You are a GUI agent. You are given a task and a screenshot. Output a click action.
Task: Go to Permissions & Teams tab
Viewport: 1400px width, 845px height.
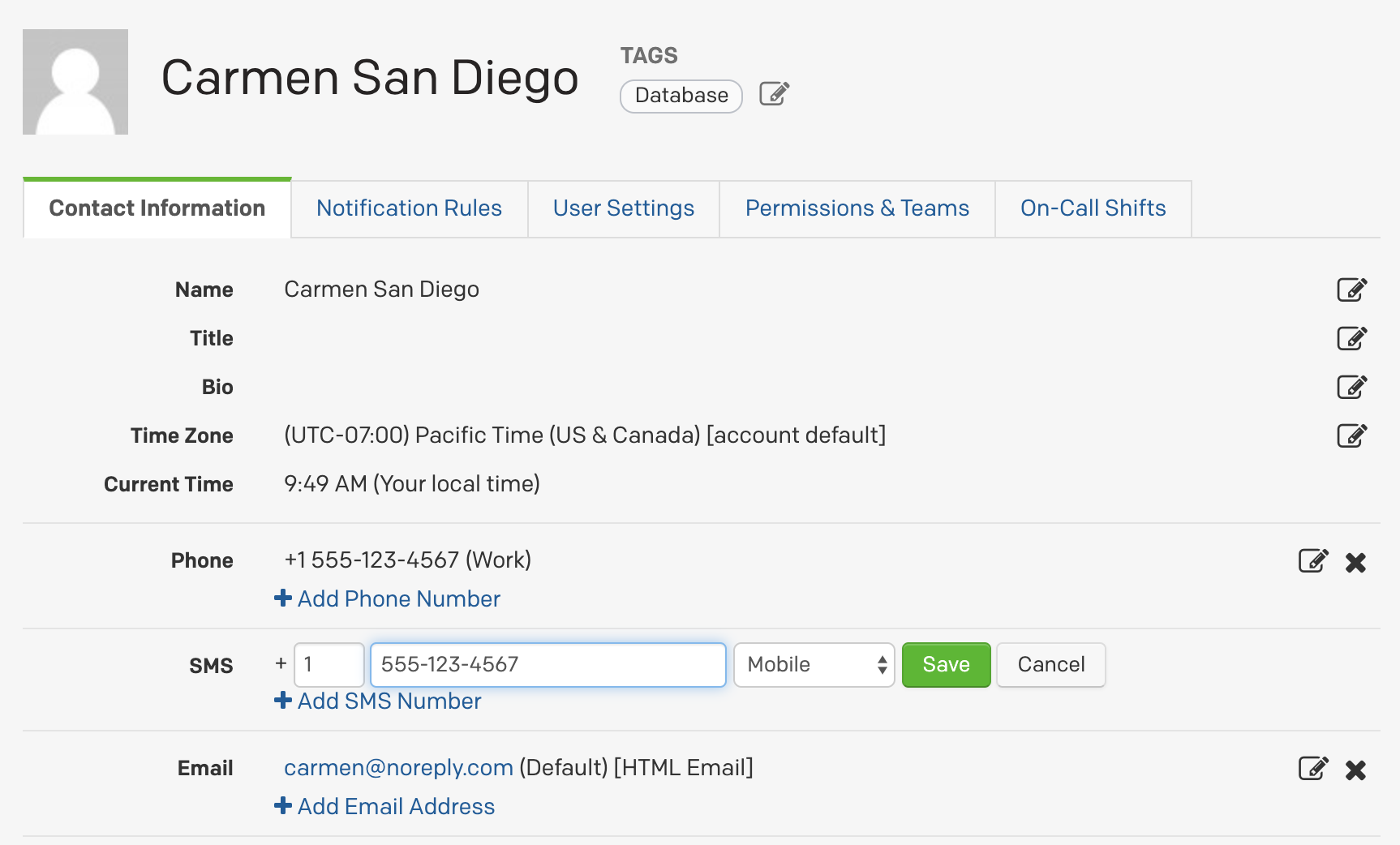pos(857,208)
